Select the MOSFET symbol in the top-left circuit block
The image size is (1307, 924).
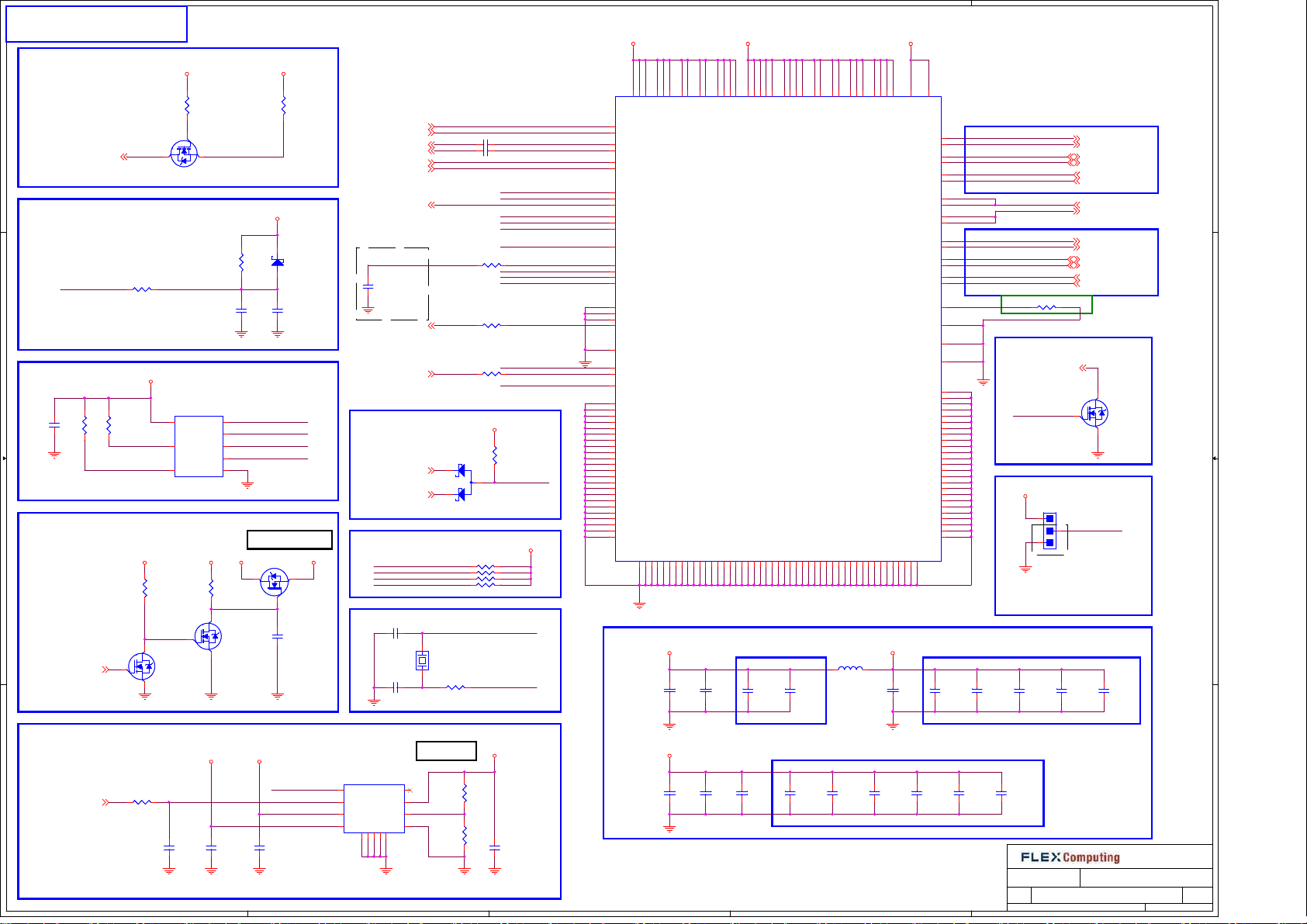tap(184, 154)
